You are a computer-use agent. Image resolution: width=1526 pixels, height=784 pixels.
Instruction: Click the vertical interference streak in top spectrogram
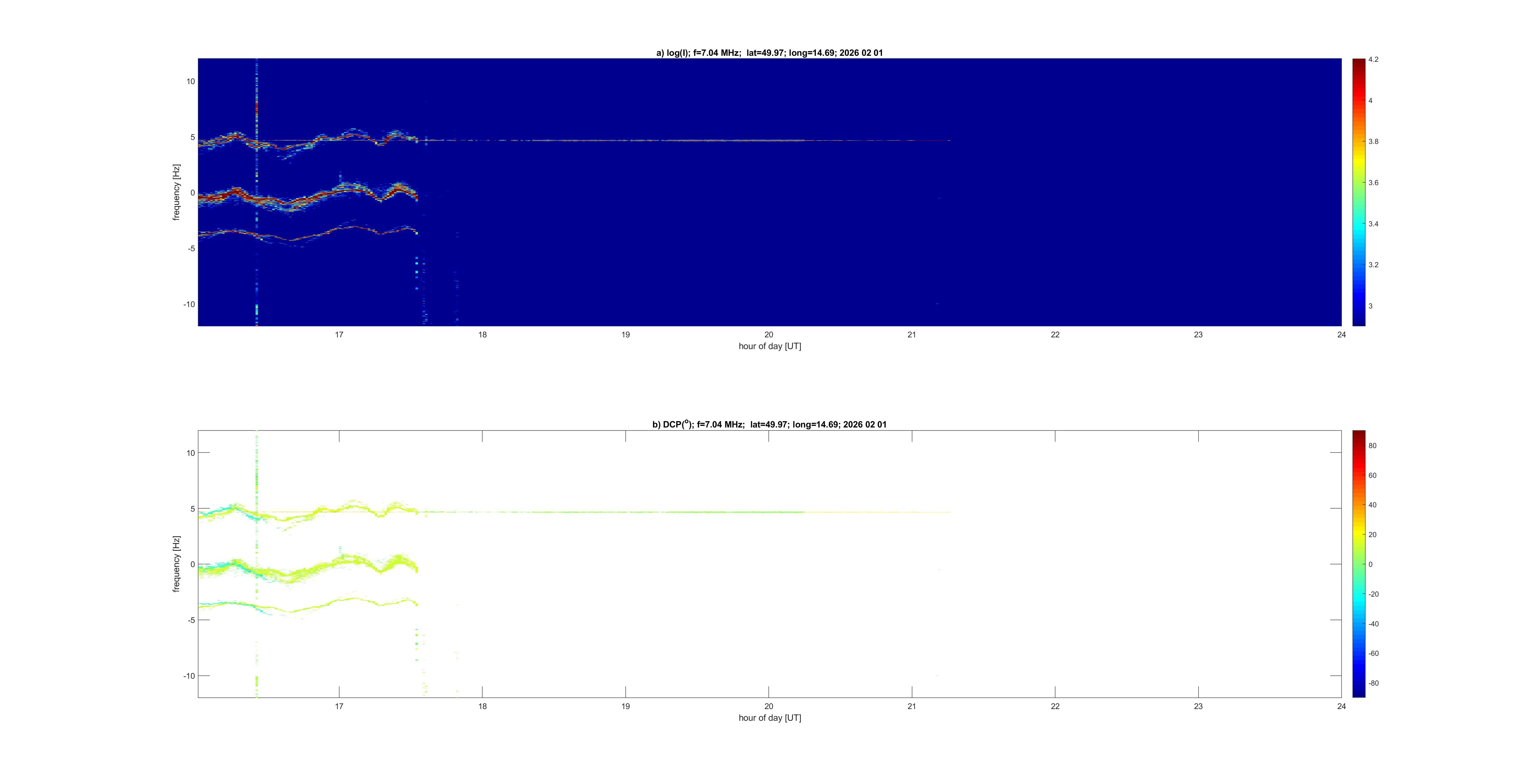tap(256, 107)
